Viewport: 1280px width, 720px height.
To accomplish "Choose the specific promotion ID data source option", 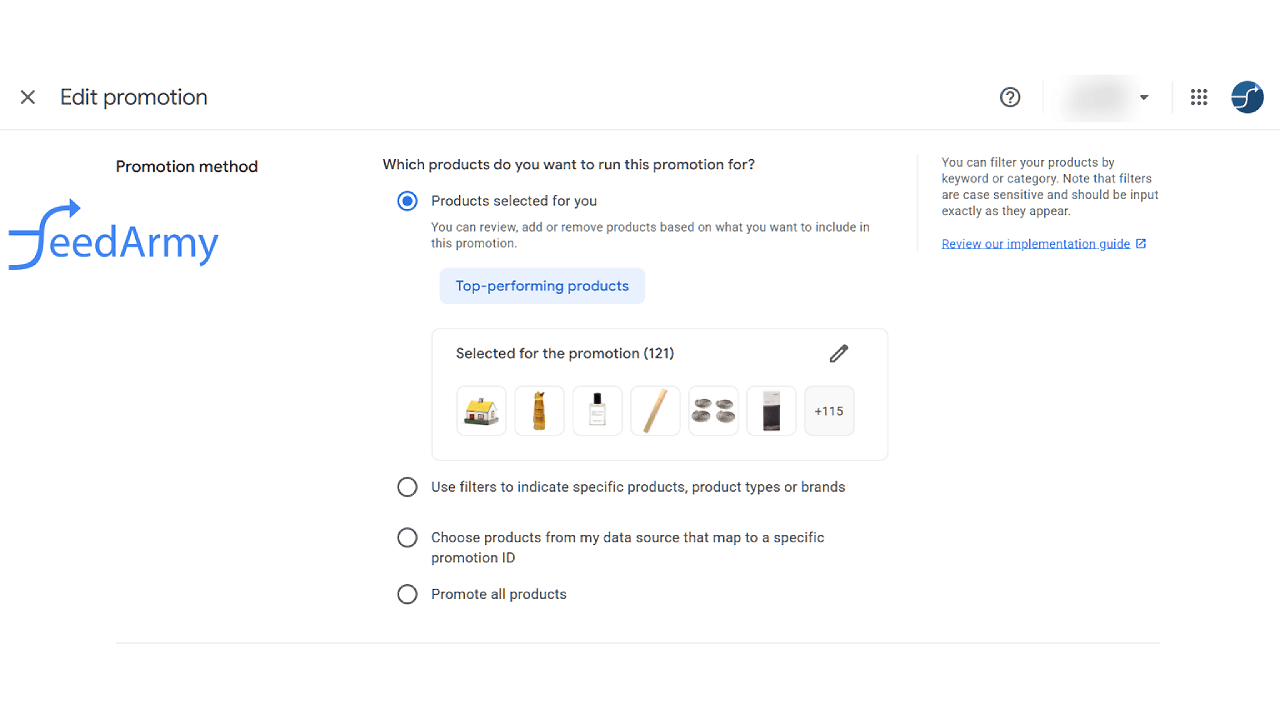I will (407, 538).
